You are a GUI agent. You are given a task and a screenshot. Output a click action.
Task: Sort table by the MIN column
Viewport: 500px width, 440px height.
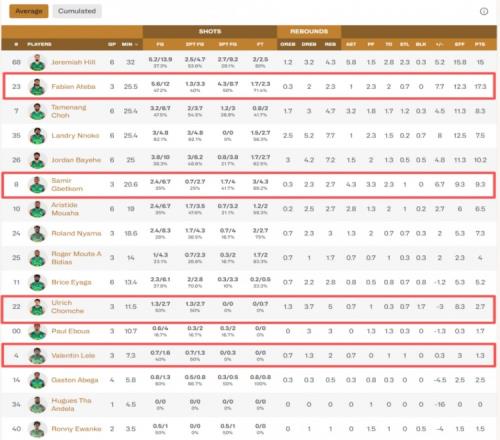pyautogui.click(x=128, y=44)
